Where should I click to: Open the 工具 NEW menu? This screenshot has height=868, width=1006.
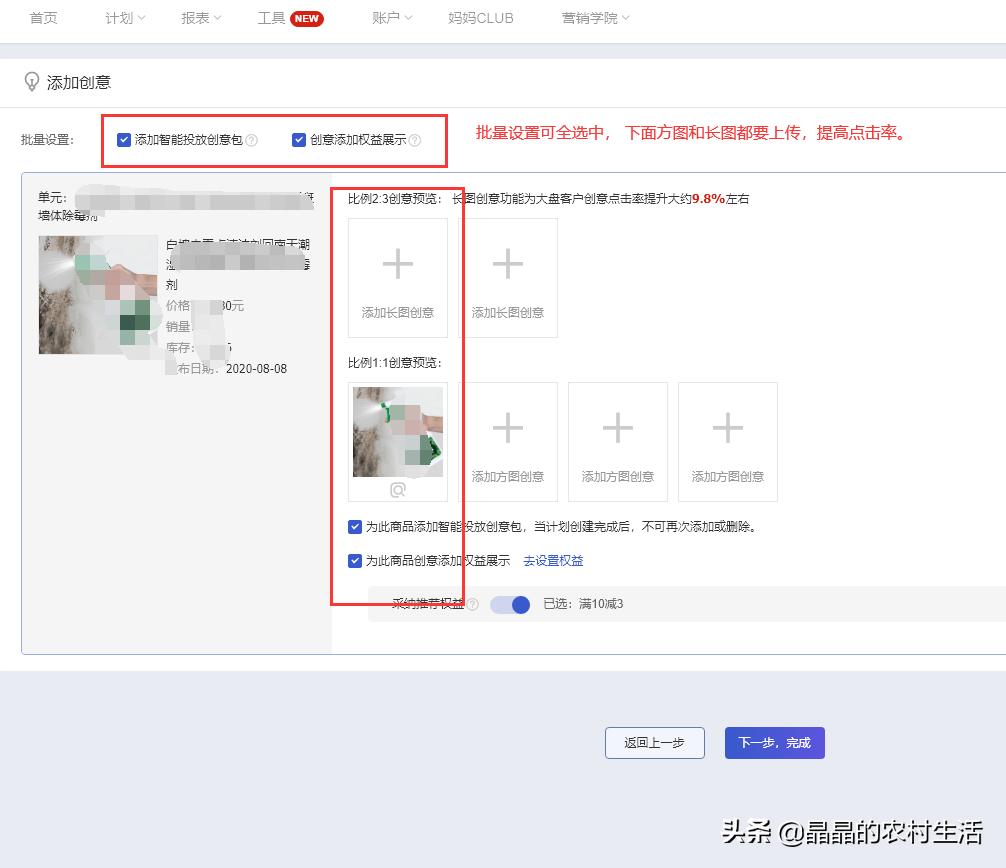tap(288, 17)
